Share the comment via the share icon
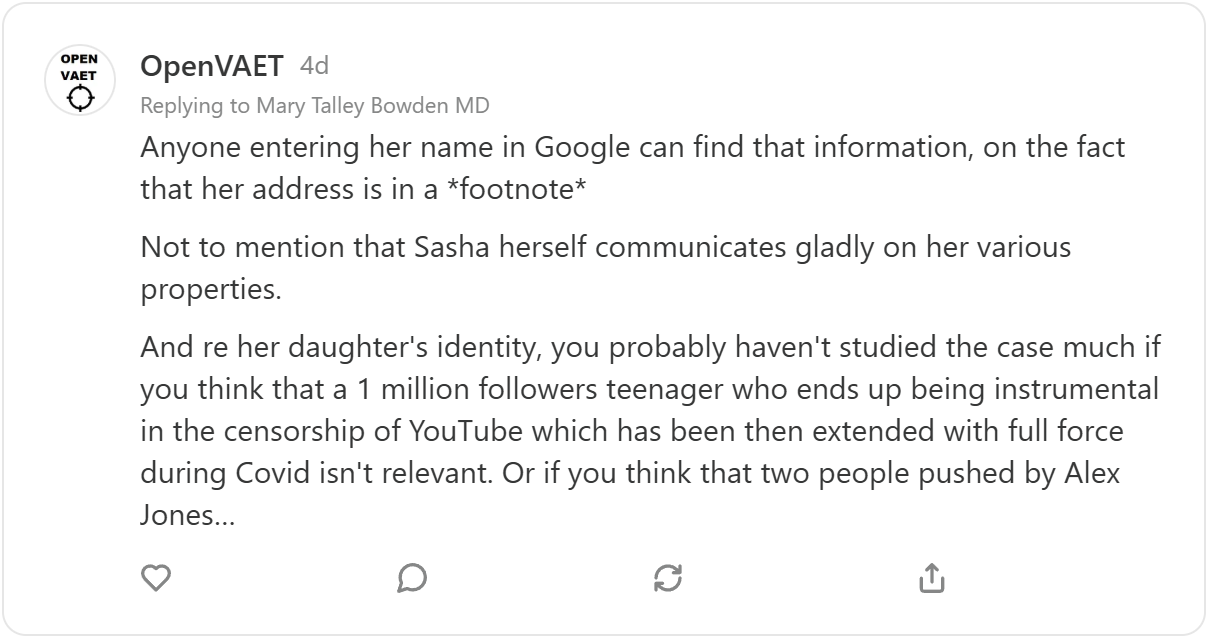The width and height of the screenshot is (1208, 638). (931, 577)
